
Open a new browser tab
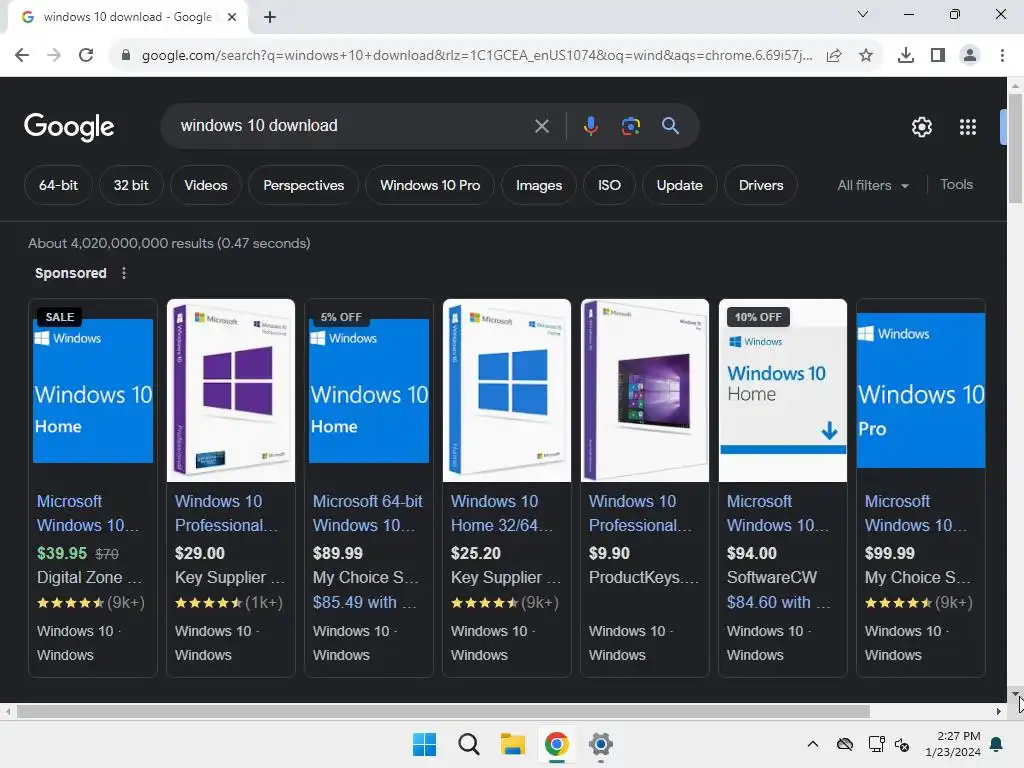(x=270, y=17)
